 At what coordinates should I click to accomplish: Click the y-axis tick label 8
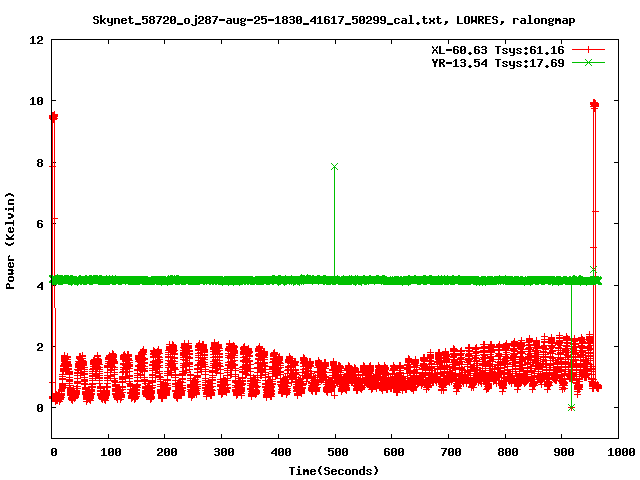(40, 163)
